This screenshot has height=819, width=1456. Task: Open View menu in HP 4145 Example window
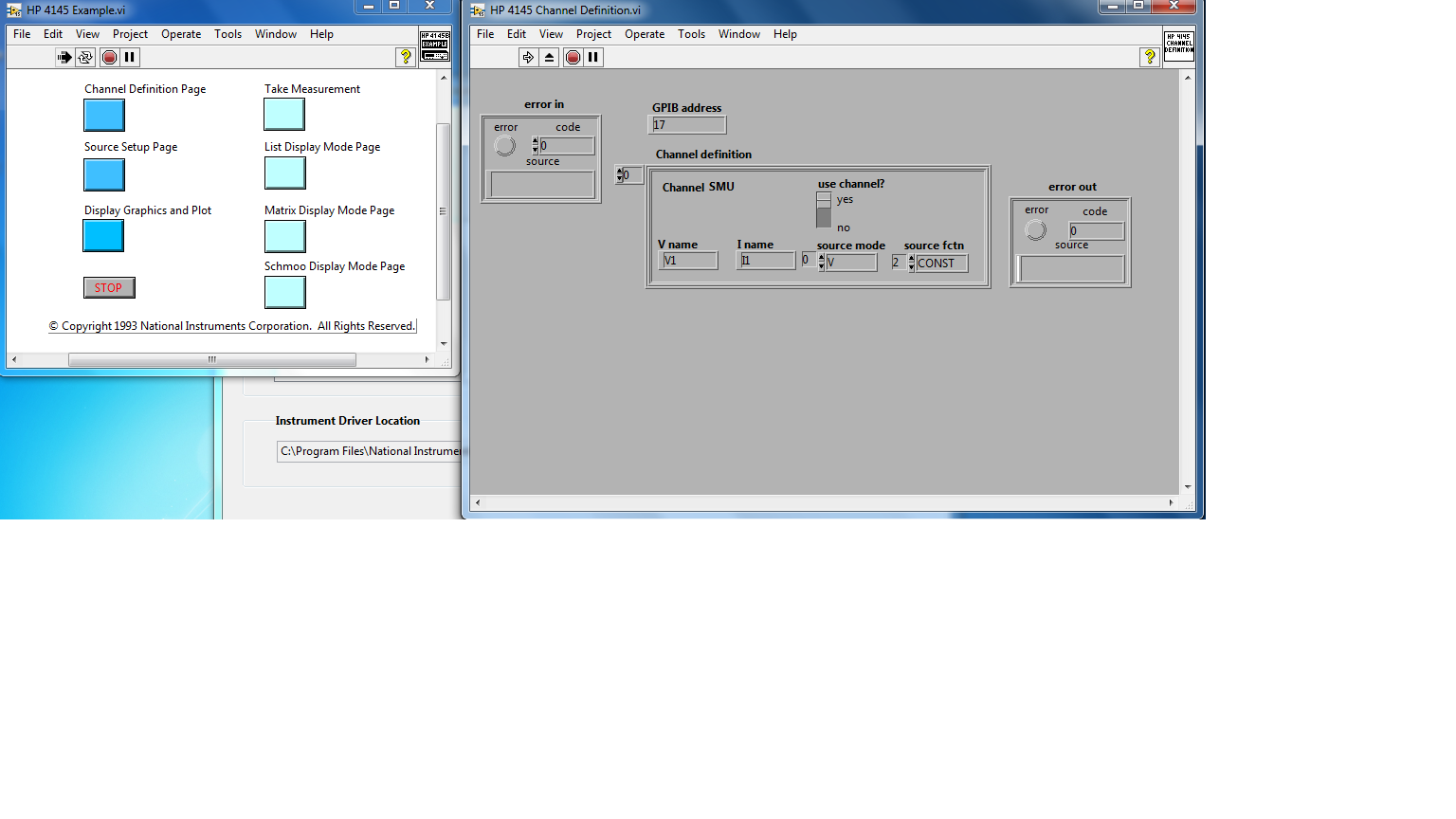pyautogui.click(x=87, y=34)
